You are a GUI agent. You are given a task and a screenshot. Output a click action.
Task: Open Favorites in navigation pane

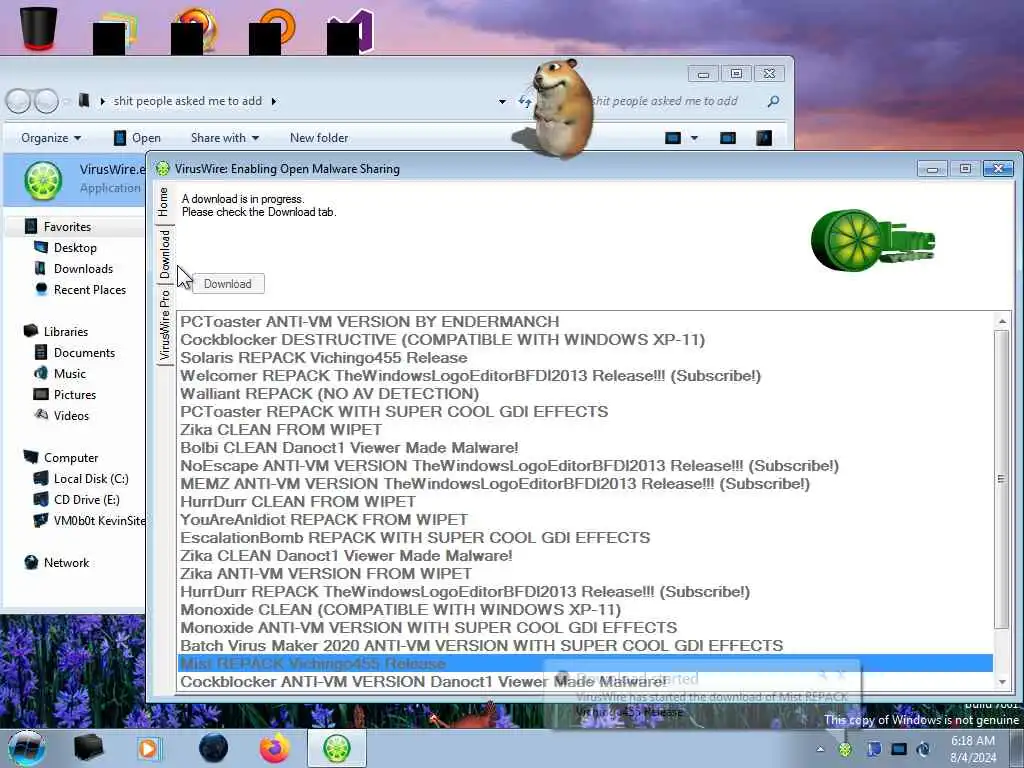[x=67, y=227]
